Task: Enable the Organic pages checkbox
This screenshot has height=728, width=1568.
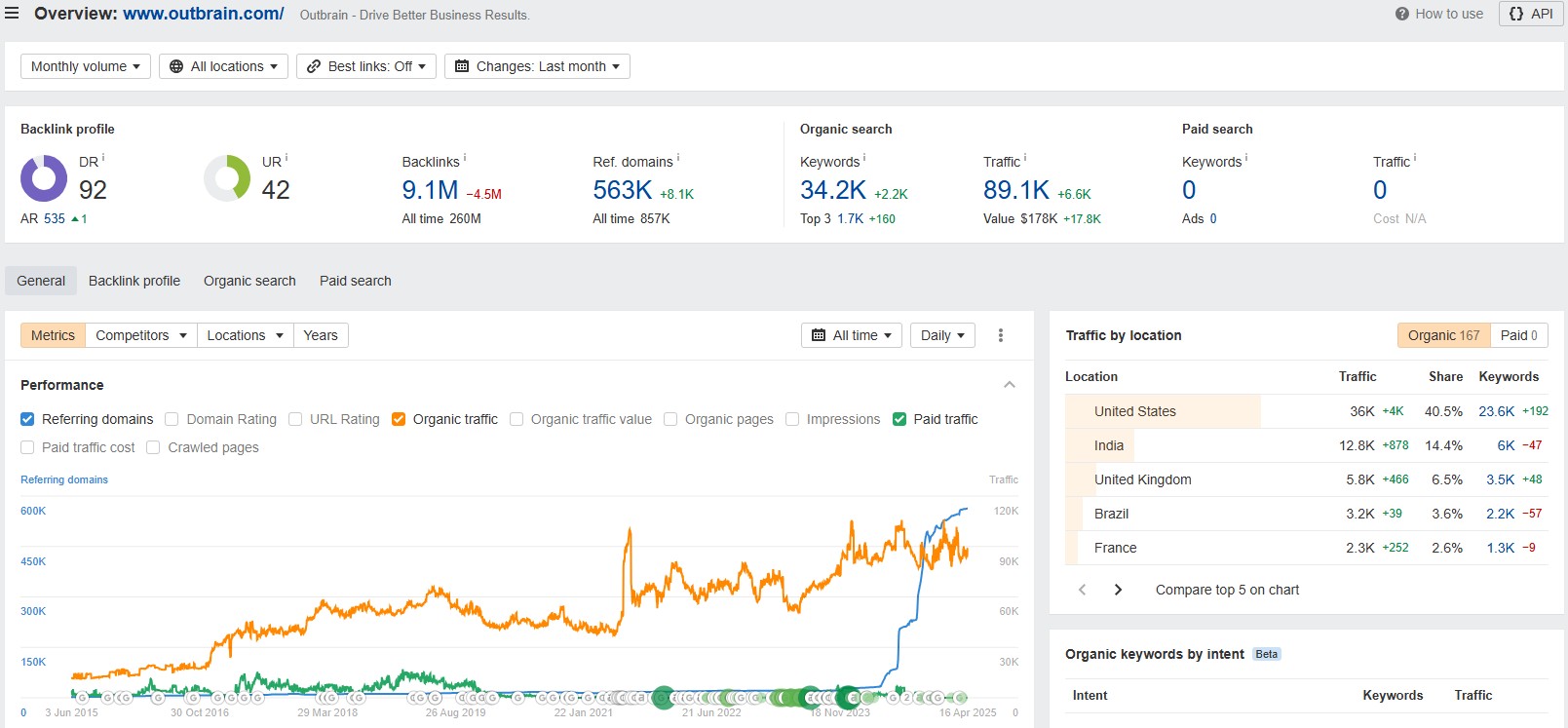Action: pyautogui.click(x=670, y=419)
